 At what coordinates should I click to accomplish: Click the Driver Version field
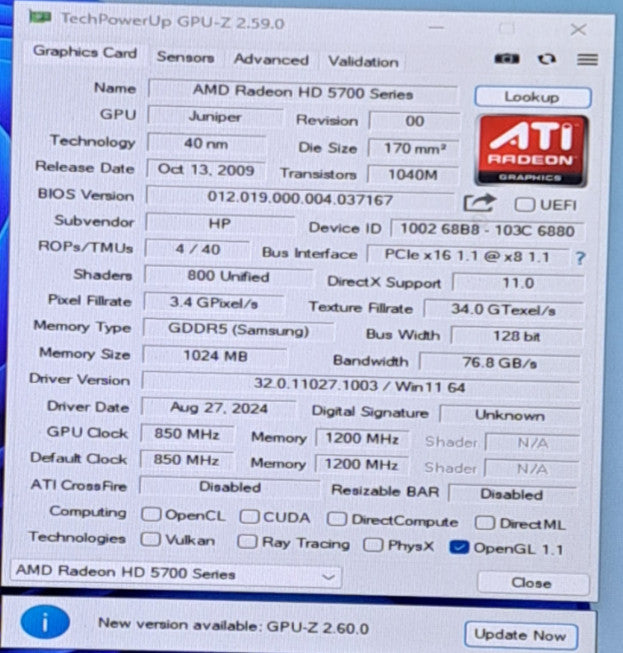tap(360, 386)
